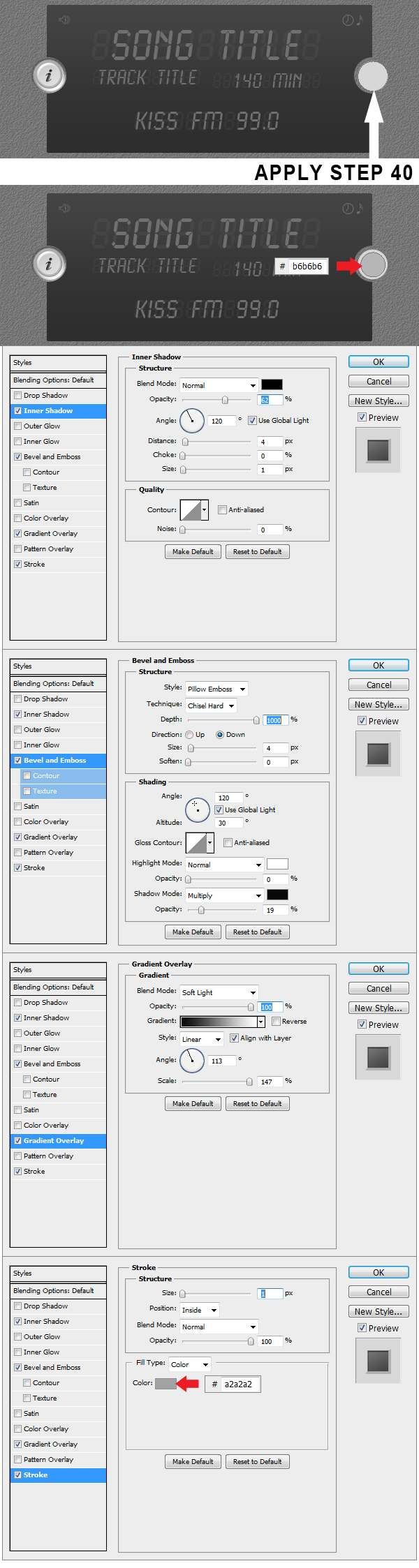The image size is (419, 1568).
Task: Click the angle dial in the Inner Shadow dialog
Action: 192,421
